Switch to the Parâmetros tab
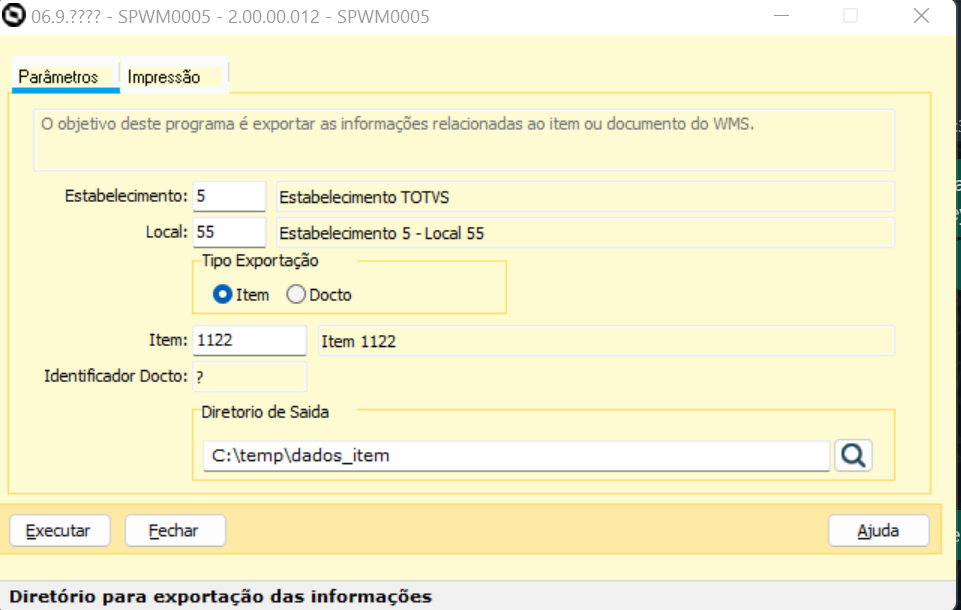The image size is (961, 610). (x=65, y=77)
